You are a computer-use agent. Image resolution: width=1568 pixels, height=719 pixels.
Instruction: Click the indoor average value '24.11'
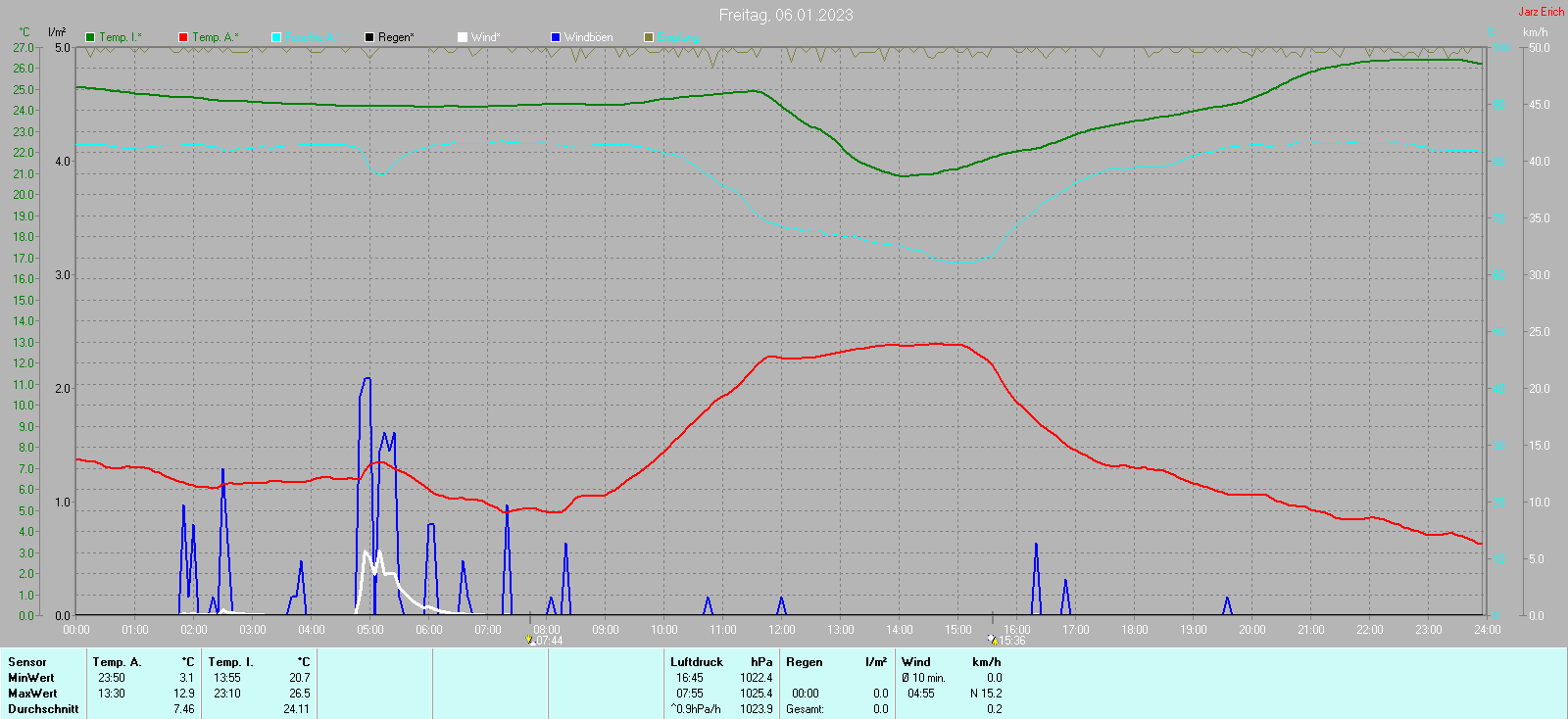point(297,709)
